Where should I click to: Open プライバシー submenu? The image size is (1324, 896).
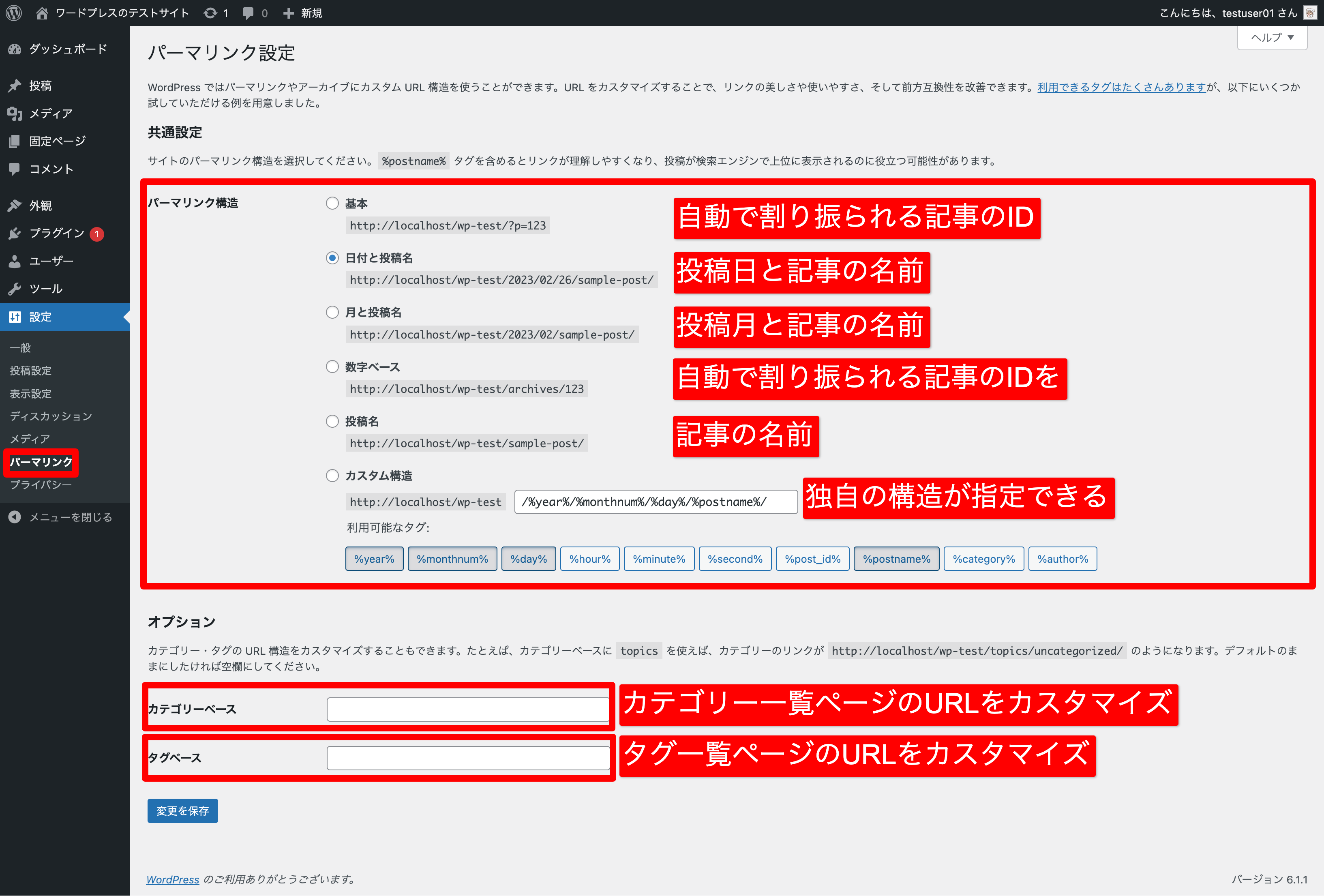41,485
